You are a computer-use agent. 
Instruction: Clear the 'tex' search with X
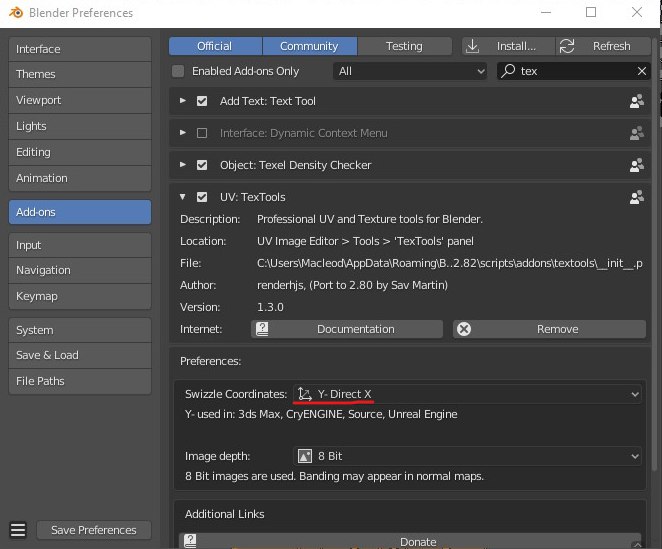coord(642,71)
